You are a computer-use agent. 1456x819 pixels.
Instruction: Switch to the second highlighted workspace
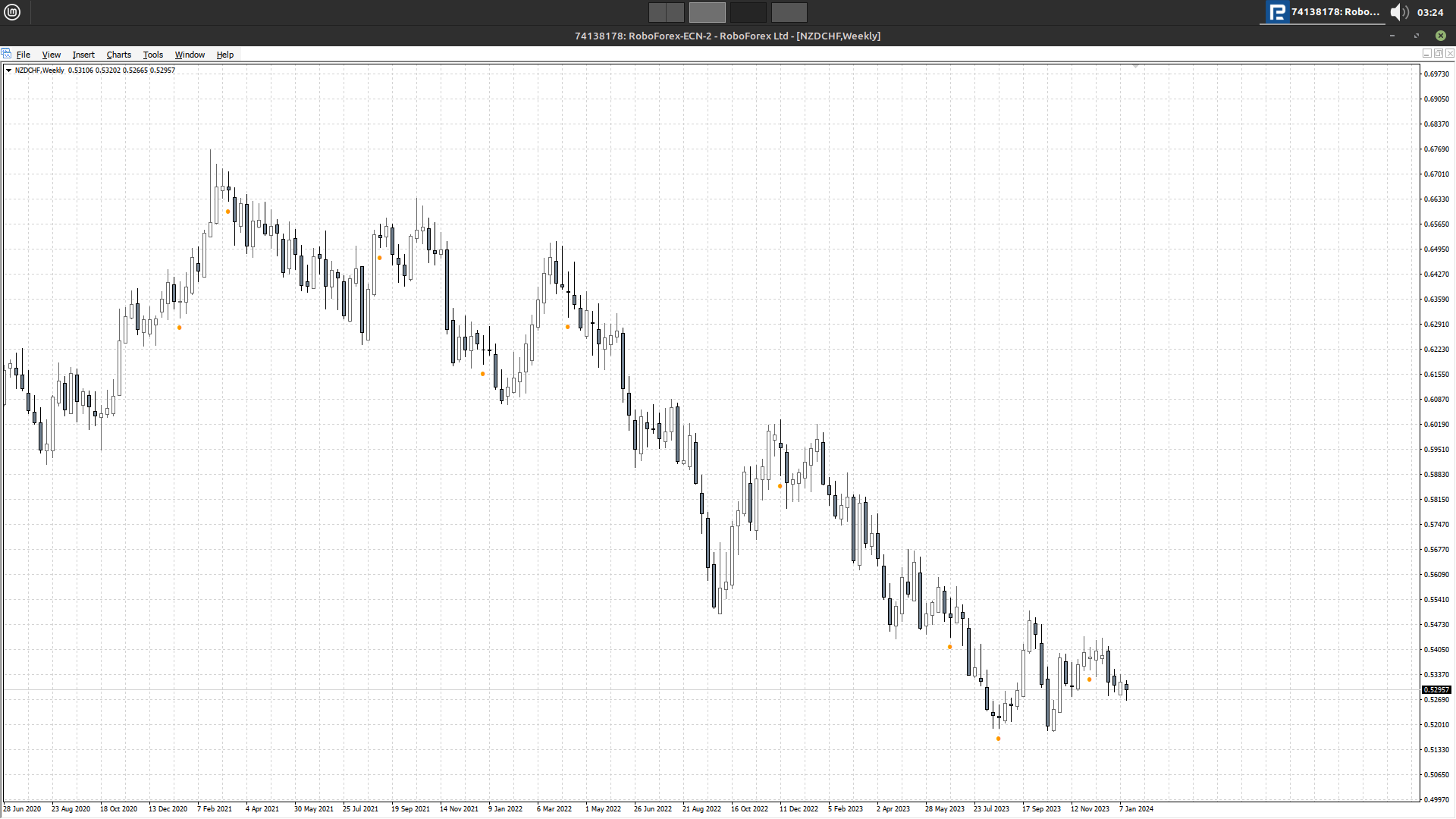point(708,12)
